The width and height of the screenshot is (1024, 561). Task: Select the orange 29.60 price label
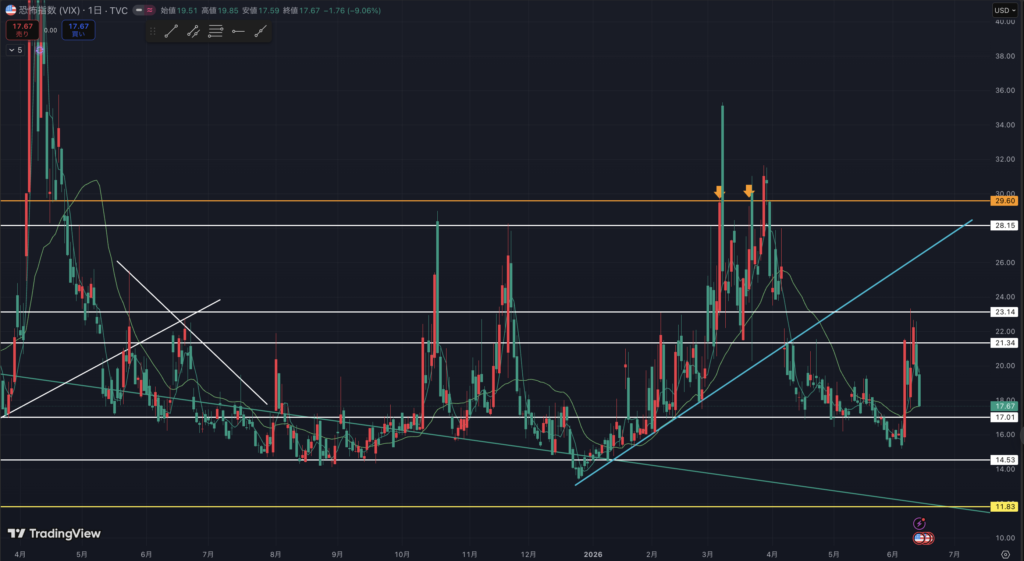[x=1004, y=201]
